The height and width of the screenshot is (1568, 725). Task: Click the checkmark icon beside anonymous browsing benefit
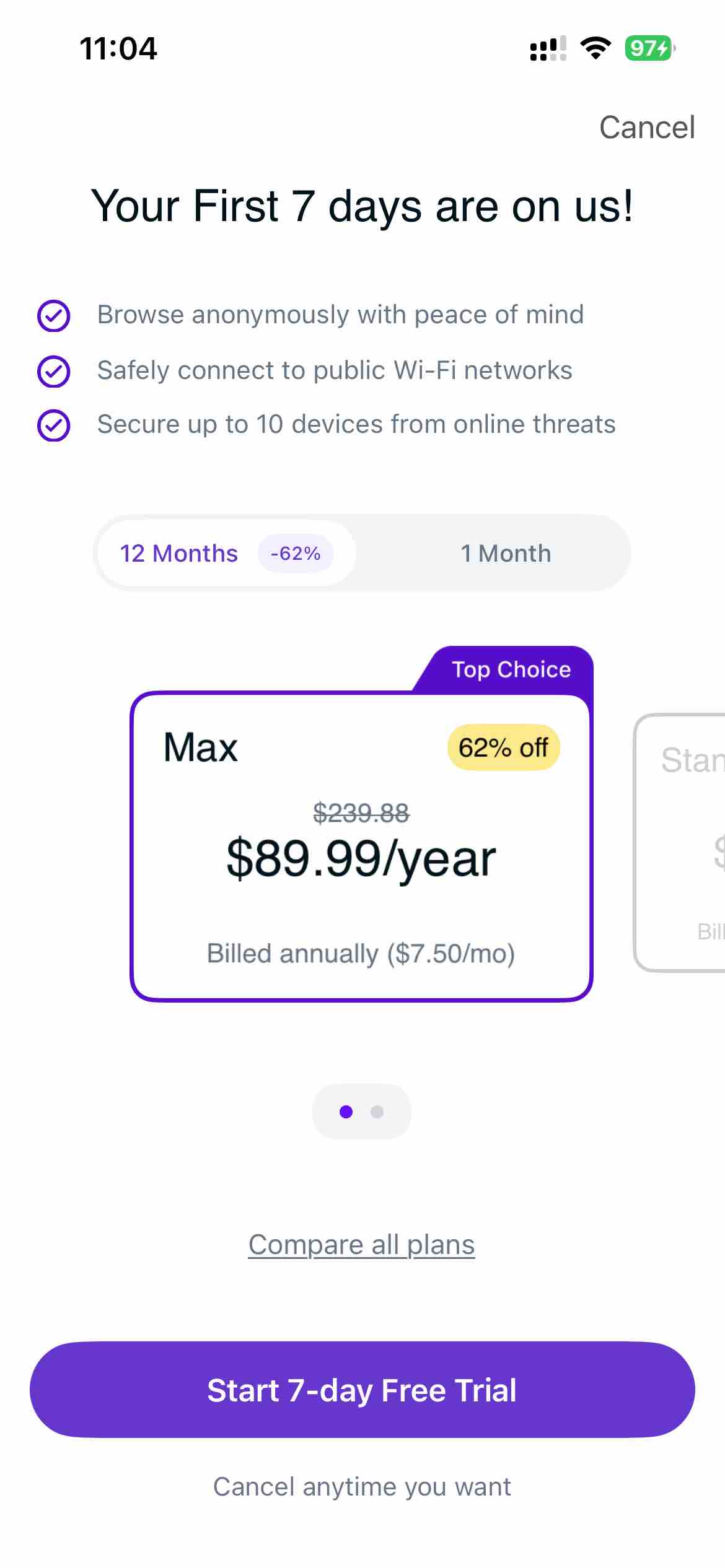coord(54,316)
